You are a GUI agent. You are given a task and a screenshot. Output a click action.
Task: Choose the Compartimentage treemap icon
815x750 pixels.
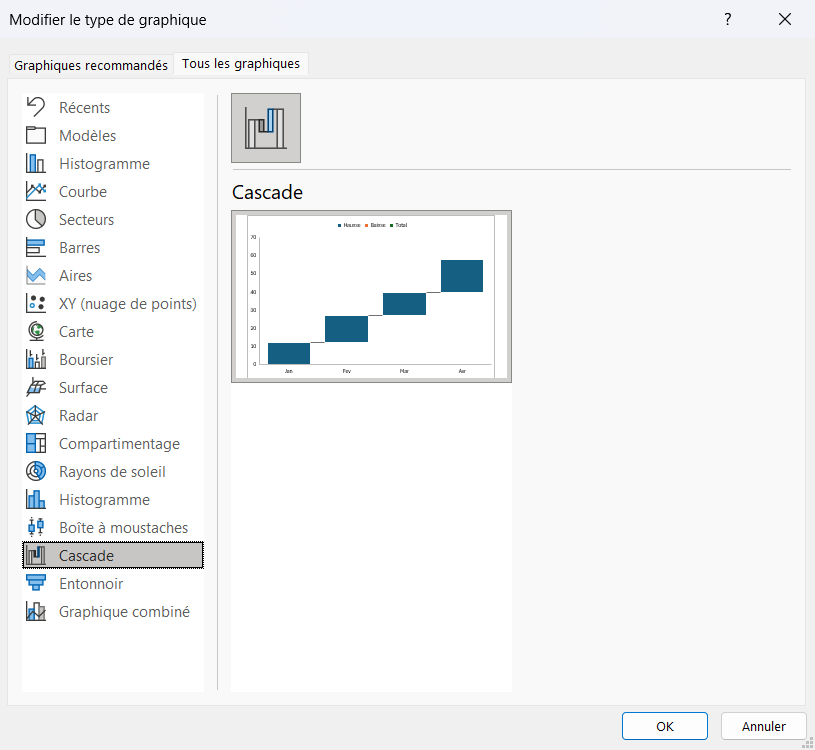[36, 443]
